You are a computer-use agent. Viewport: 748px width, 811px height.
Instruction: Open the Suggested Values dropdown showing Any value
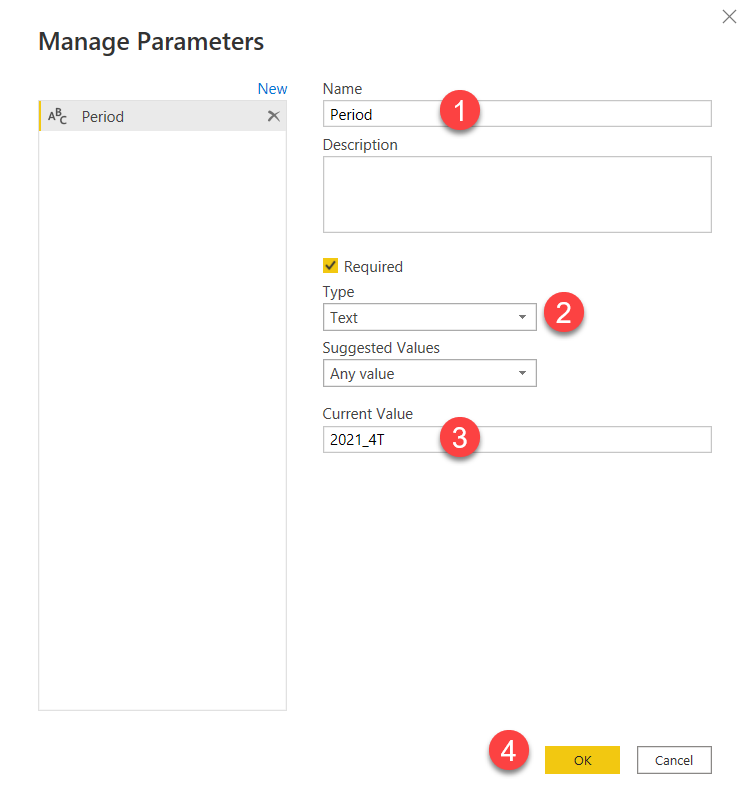click(x=420, y=374)
